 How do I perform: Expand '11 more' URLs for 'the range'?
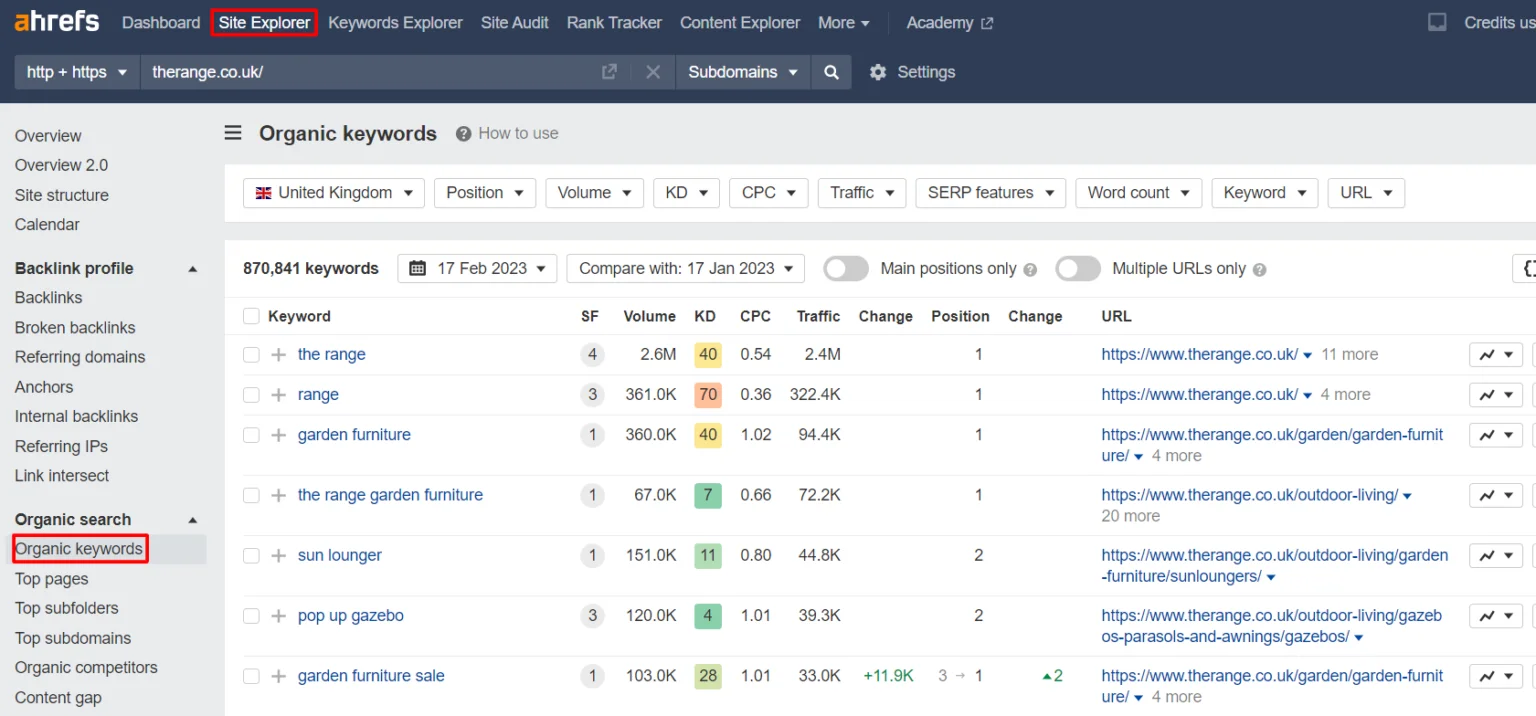point(1350,354)
